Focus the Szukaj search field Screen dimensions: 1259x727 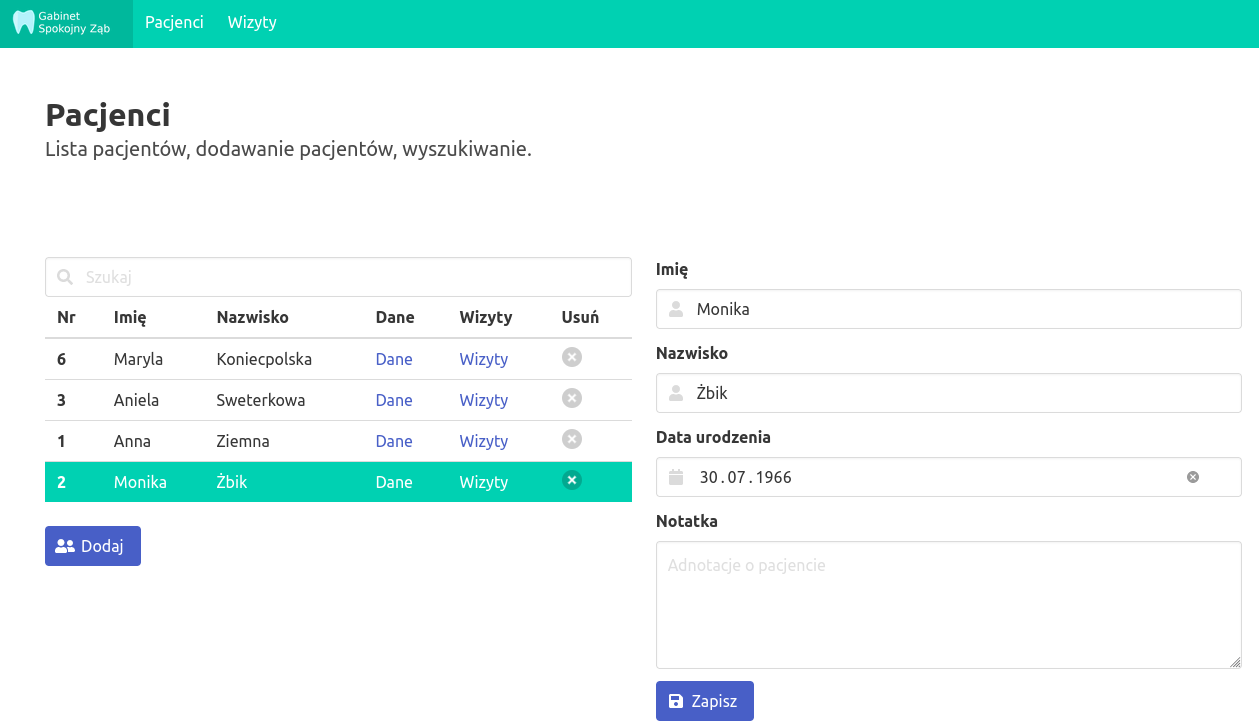coord(350,277)
